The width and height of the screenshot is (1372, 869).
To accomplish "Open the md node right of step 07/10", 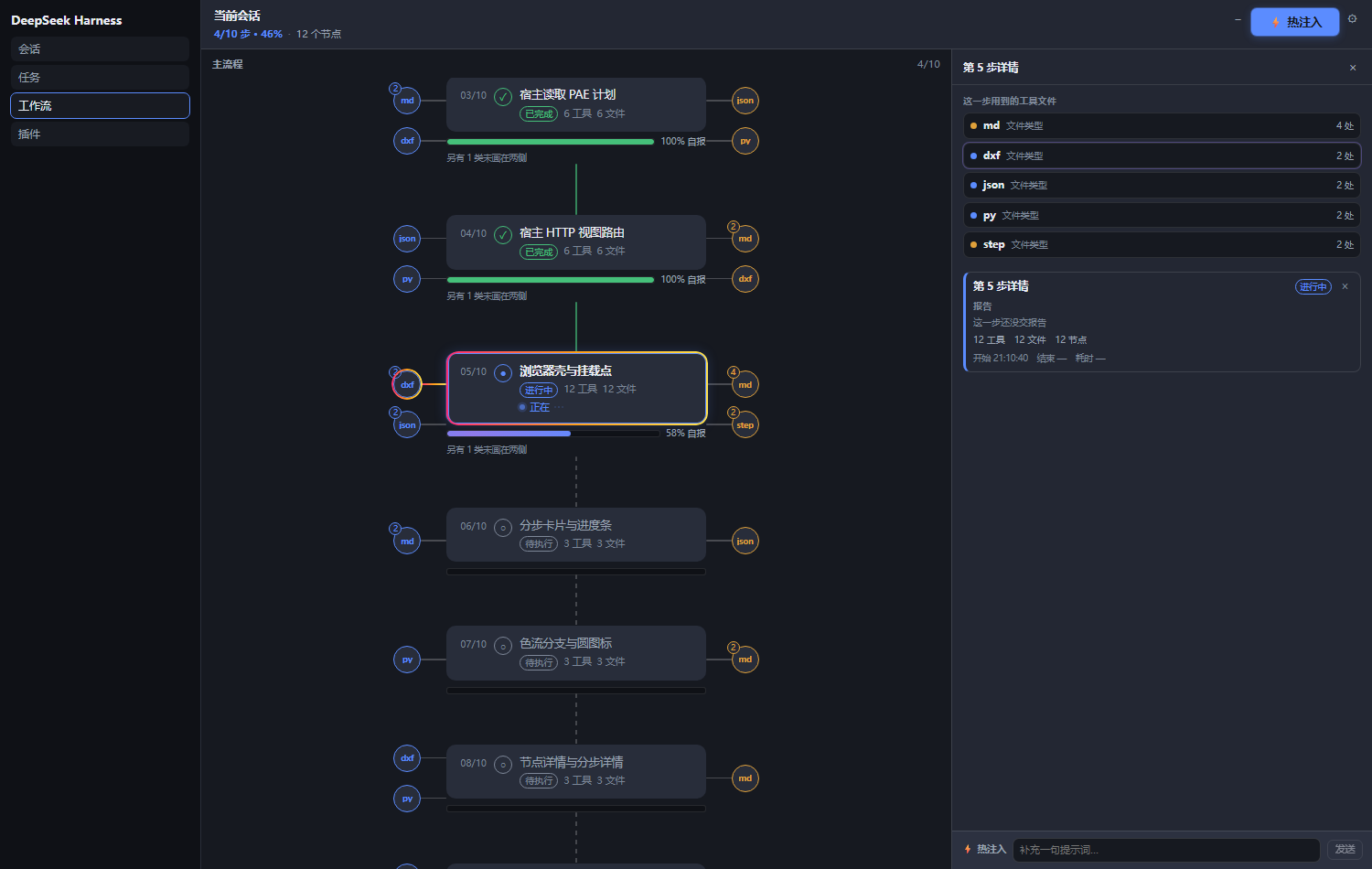I will [745, 660].
